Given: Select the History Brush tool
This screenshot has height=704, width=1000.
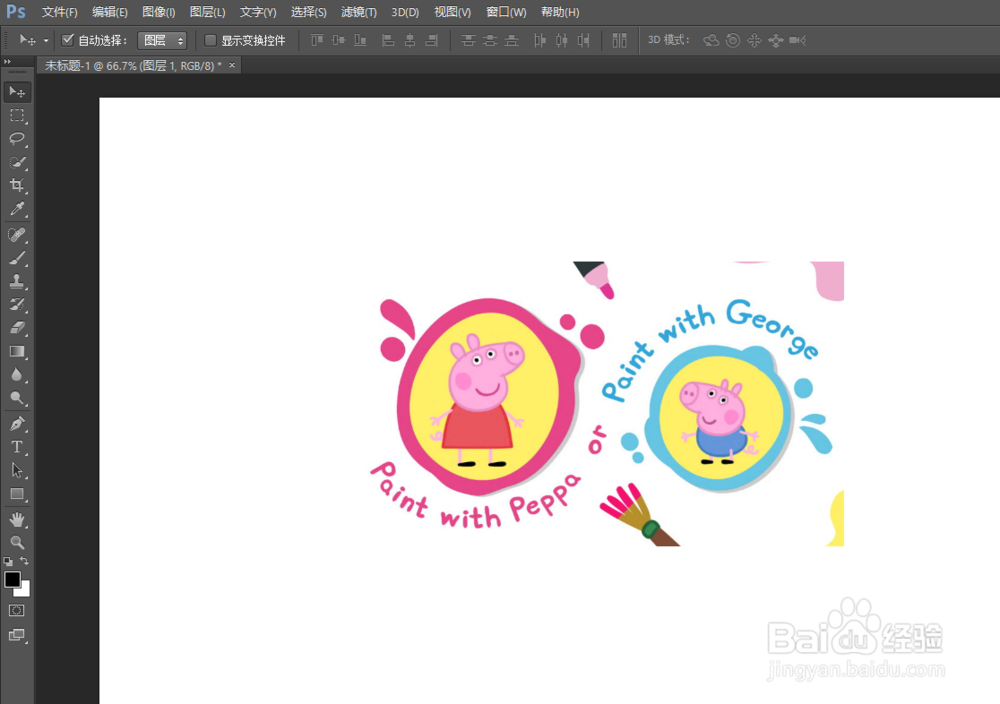Looking at the screenshot, I should point(17,305).
